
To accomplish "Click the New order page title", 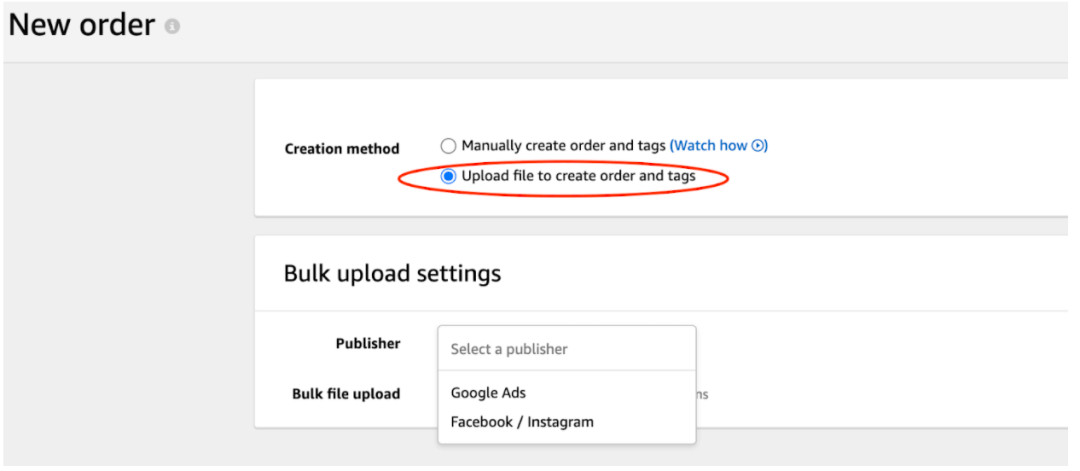I will 82,26.
